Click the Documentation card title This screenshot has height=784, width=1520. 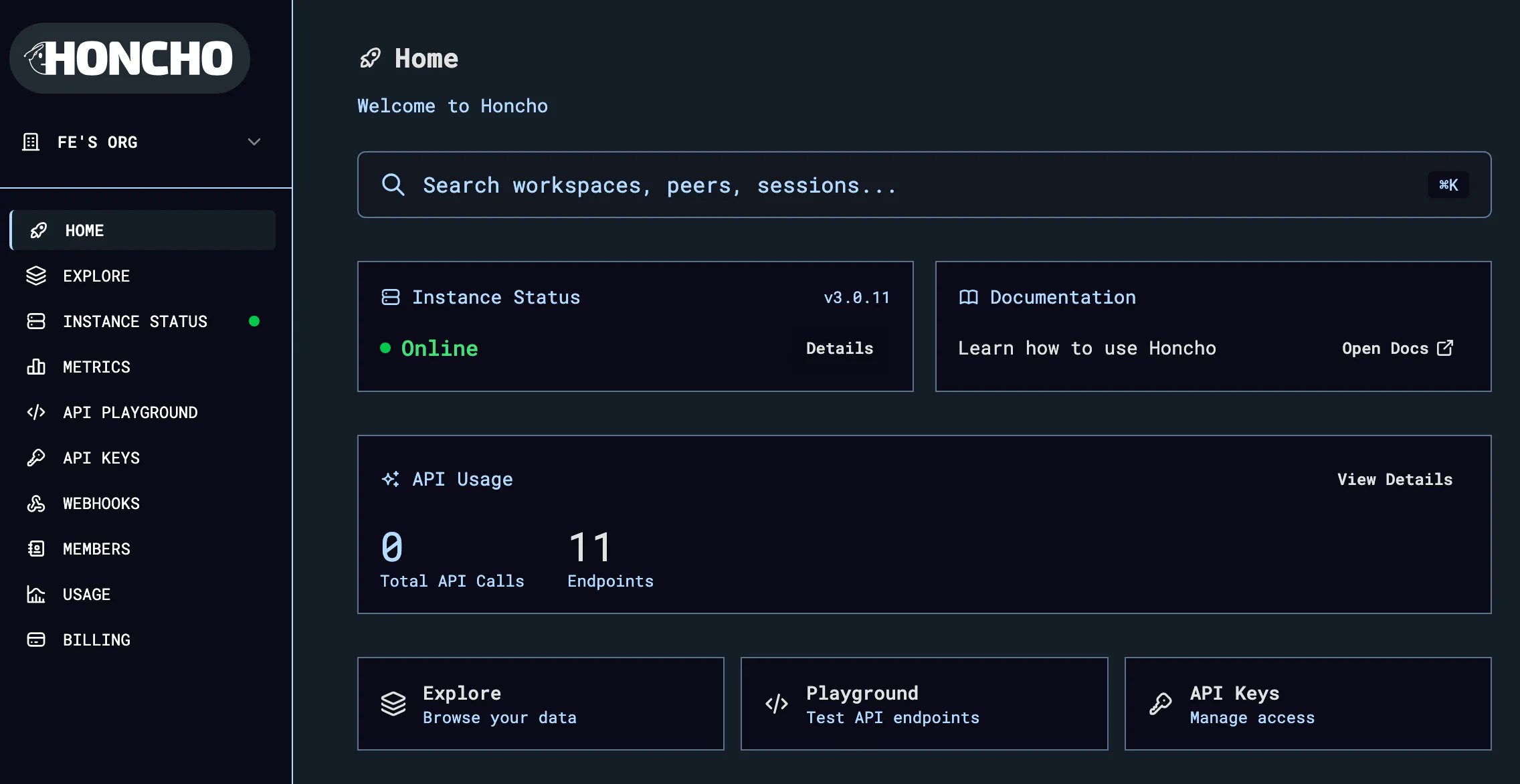click(1063, 298)
